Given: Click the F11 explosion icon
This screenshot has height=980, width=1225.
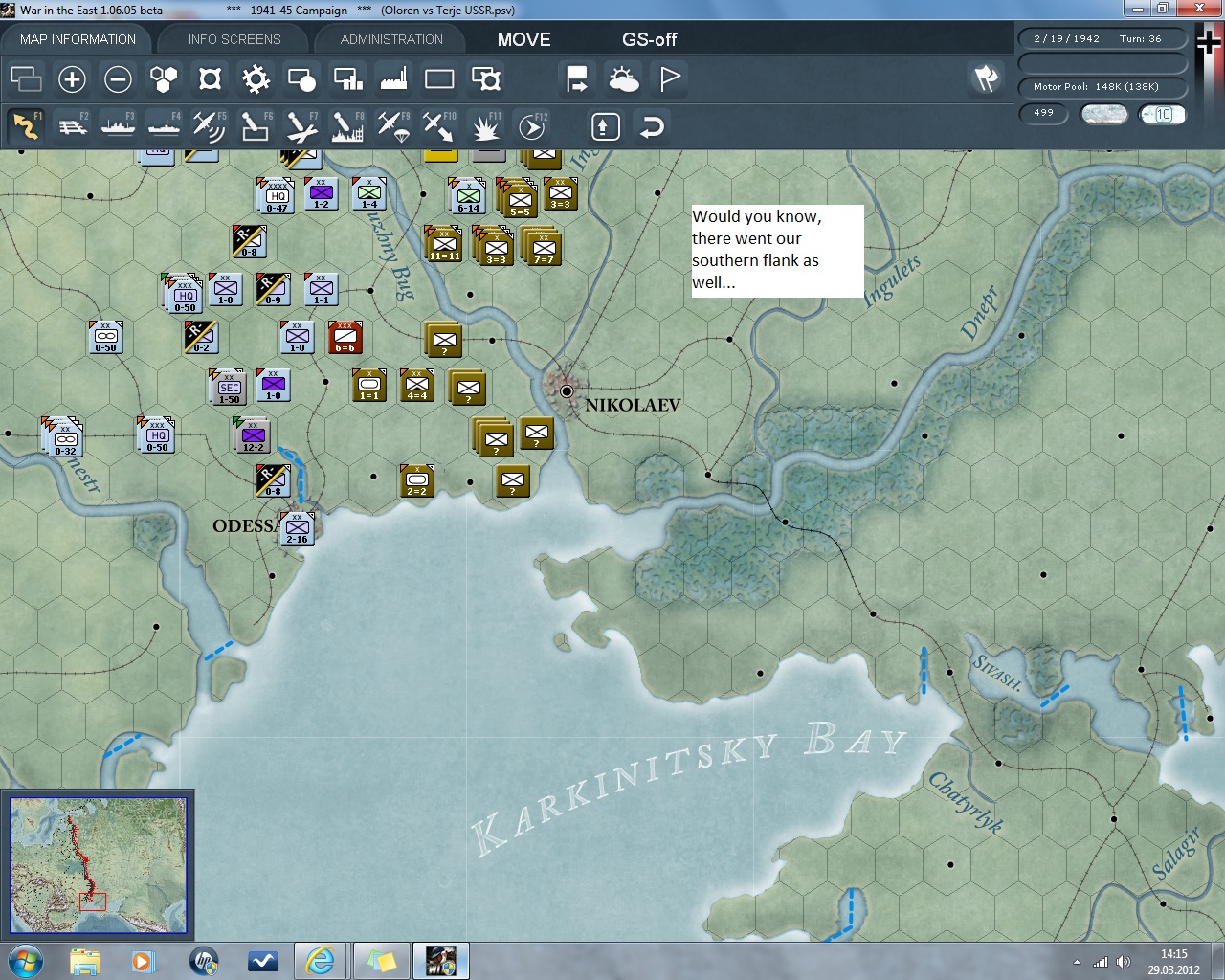Looking at the screenshot, I should (487, 126).
